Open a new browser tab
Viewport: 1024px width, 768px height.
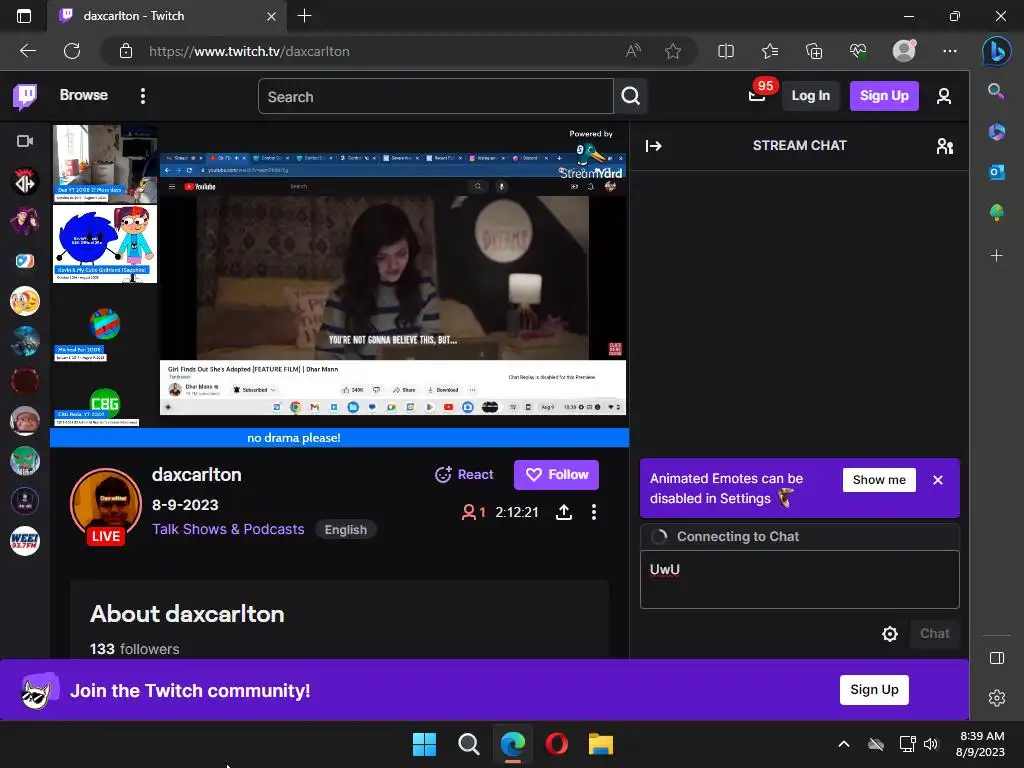(x=304, y=16)
